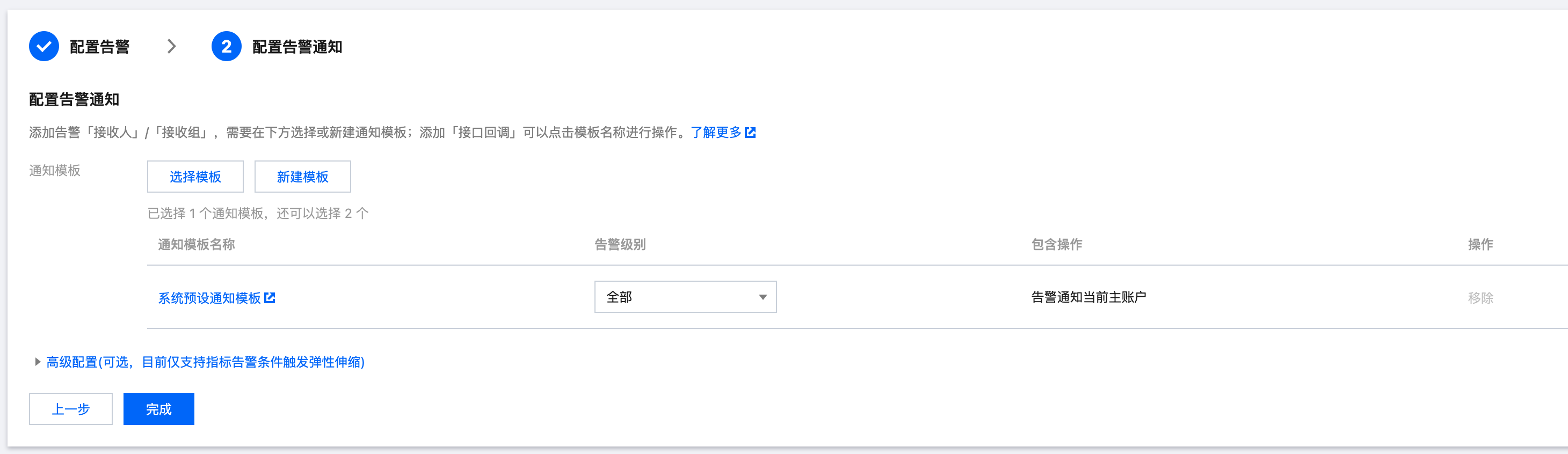Click external-link icon beside 系统预设通知模板
The height and width of the screenshot is (454, 1568).
[270, 298]
